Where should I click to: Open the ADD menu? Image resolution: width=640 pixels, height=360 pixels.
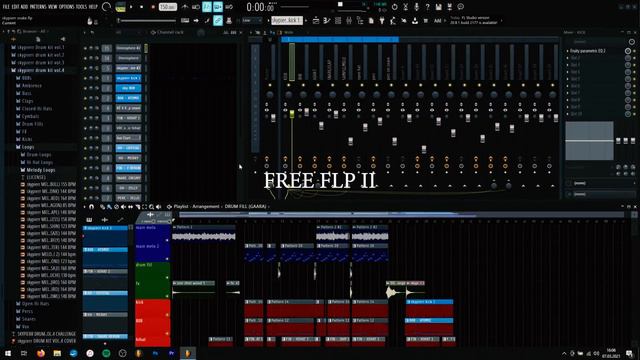24,7
